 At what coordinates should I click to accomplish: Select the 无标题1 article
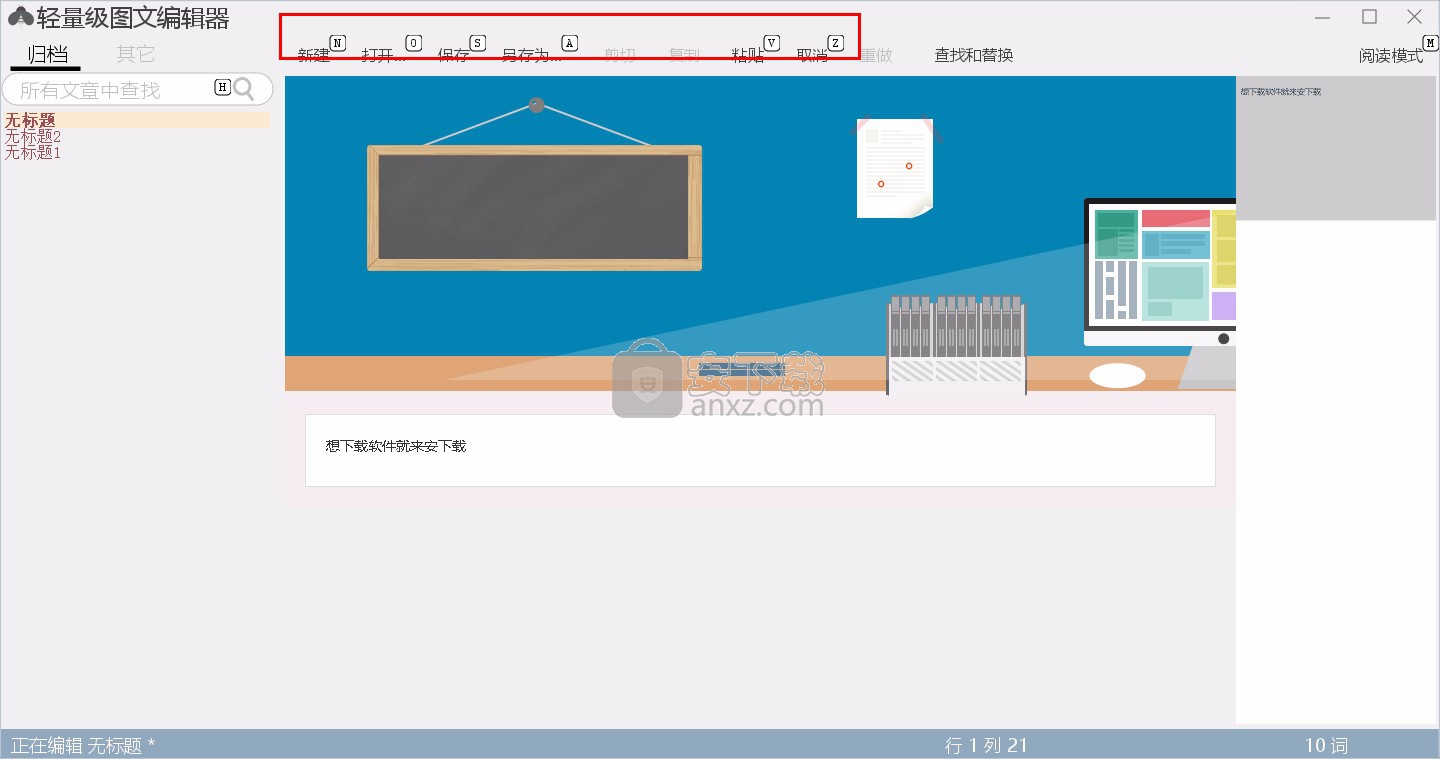pos(33,152)
